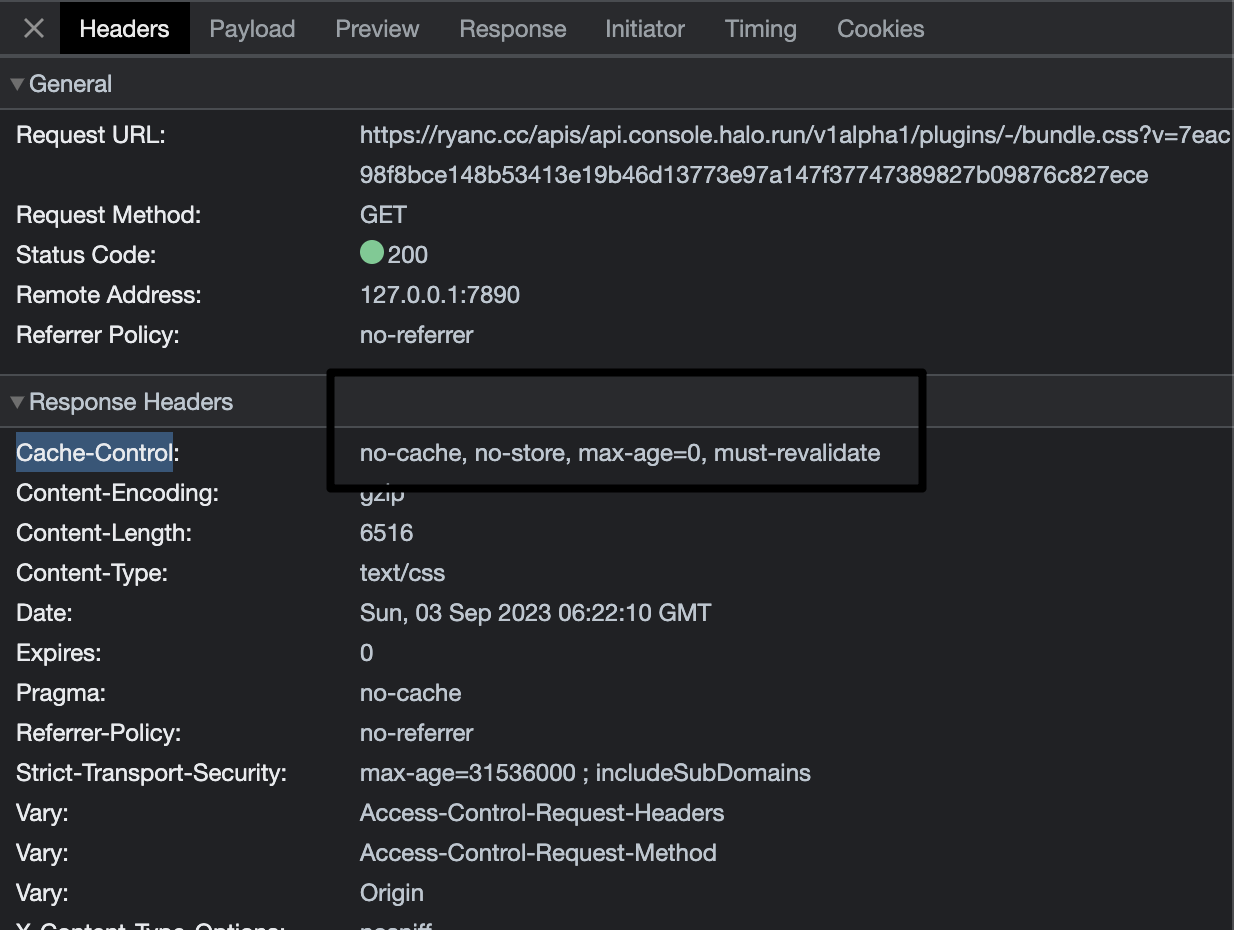Select the Vary: Origin header value
This screenshot has height=930, width=1234.
click(391, 892)
